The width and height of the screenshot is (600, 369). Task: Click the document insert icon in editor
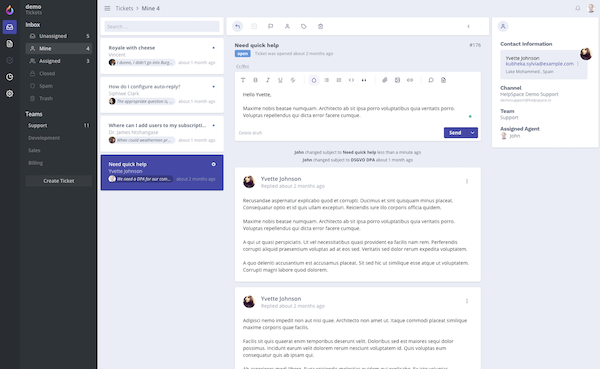click(443, 80)
